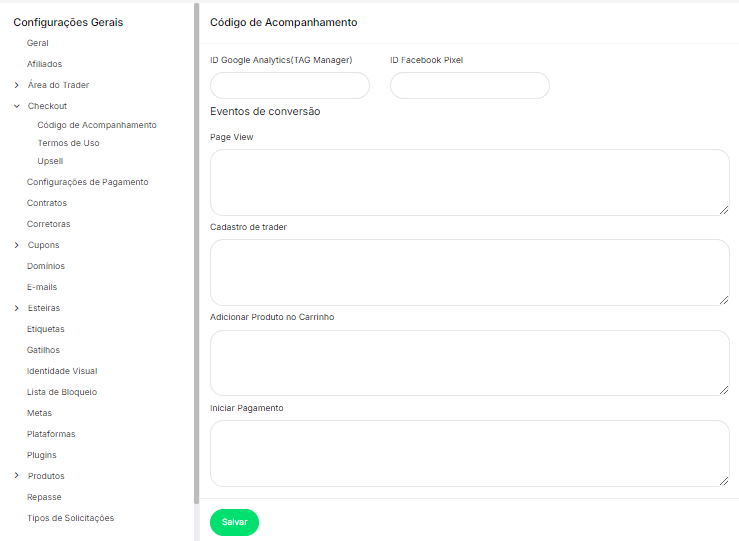The image size is (739, 541).
Task: Select Código de Acompanhamento in sidebar
Action: click(96, 125)
